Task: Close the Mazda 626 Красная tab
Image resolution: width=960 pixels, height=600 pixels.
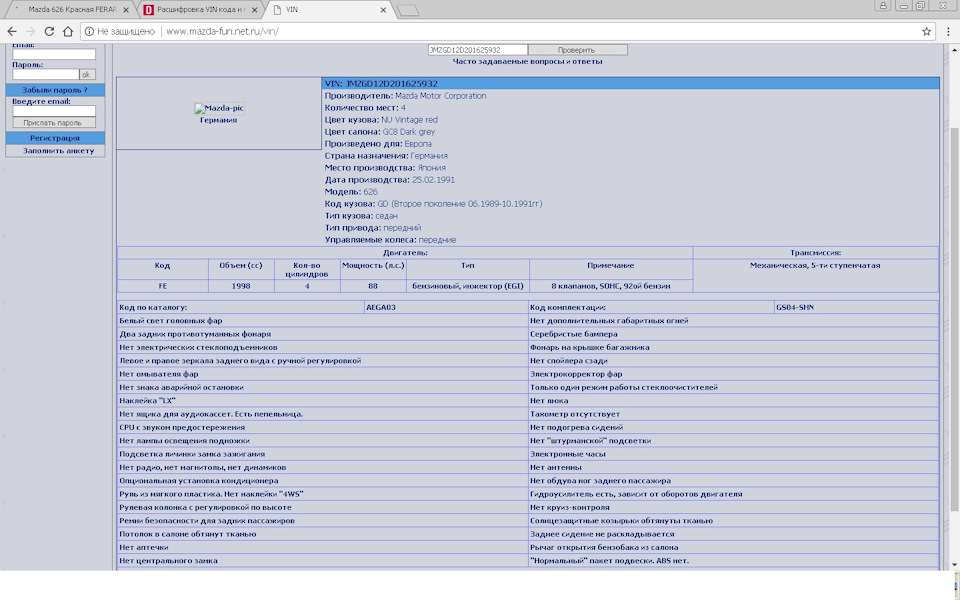Action: click(x=126, y=10)
